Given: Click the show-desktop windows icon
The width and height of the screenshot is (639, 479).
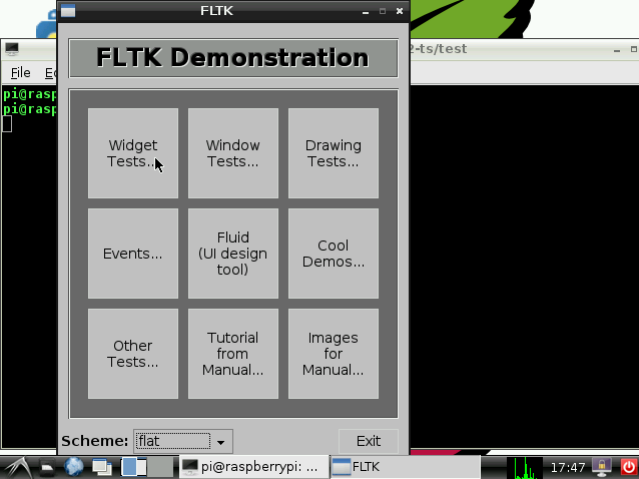Looking at the screenshot, I should click(102, 467).
